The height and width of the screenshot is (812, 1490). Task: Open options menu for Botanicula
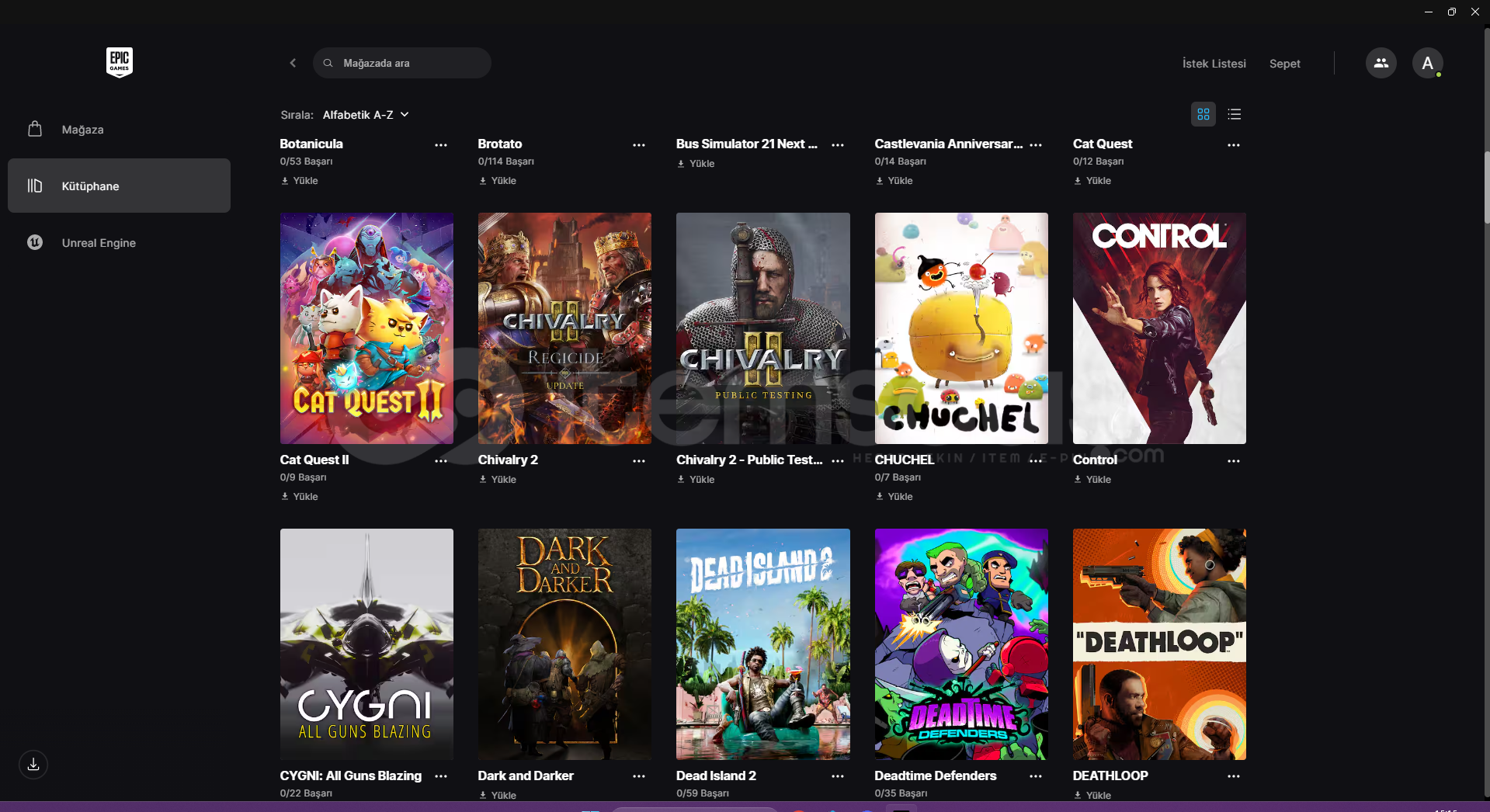(441, 145)
